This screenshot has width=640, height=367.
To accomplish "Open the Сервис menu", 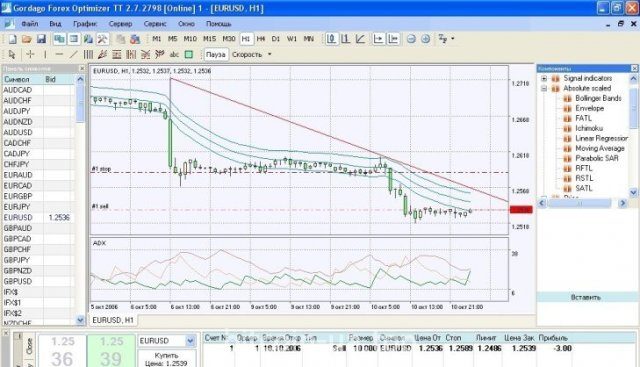I will click(x=155, y=24).
